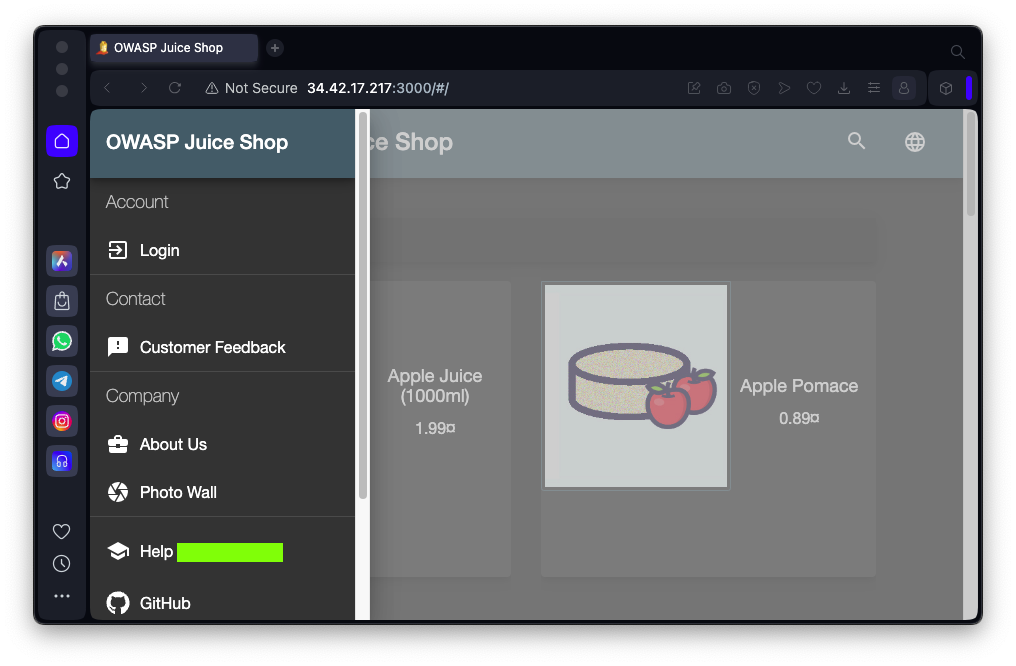Image resolution: width=1016 pixels, height=666 pixels.
Task: Open the downloads toolbar icon
Action: [x=844, y=88]
